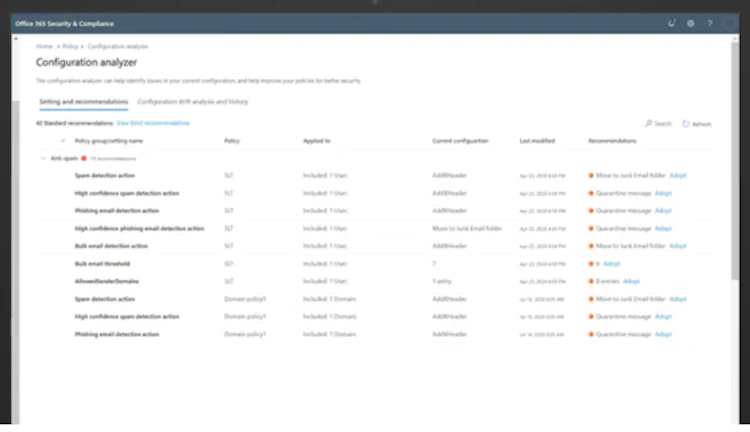Click orange warning dot on Bulk email threshold
The width and height of the screenshot is (750, 432).
[592, 263]
